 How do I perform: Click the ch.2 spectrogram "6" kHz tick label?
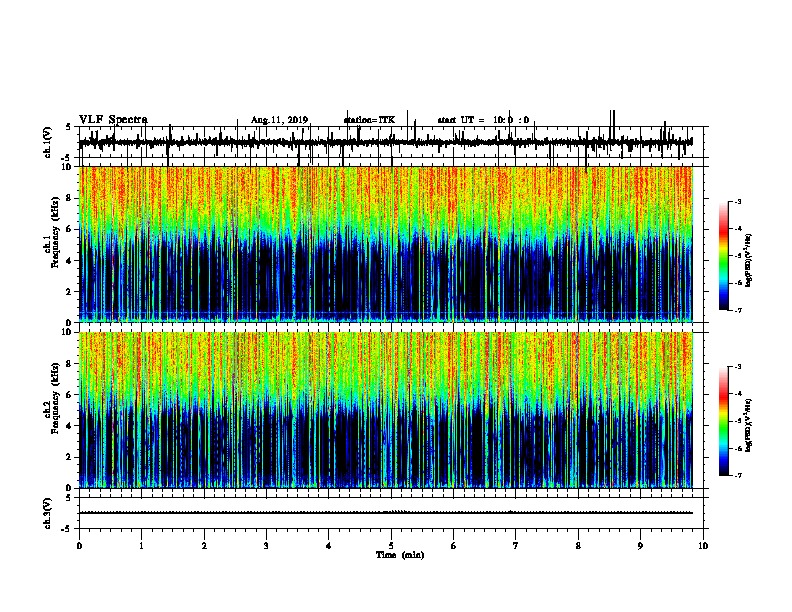69,394
